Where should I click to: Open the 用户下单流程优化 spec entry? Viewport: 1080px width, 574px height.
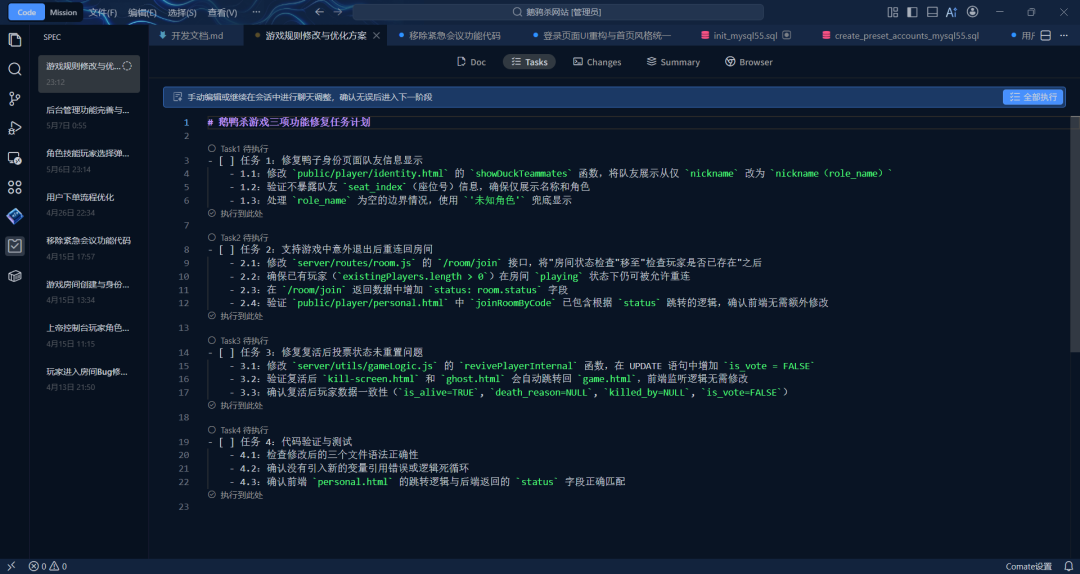[x=89, y=204]
